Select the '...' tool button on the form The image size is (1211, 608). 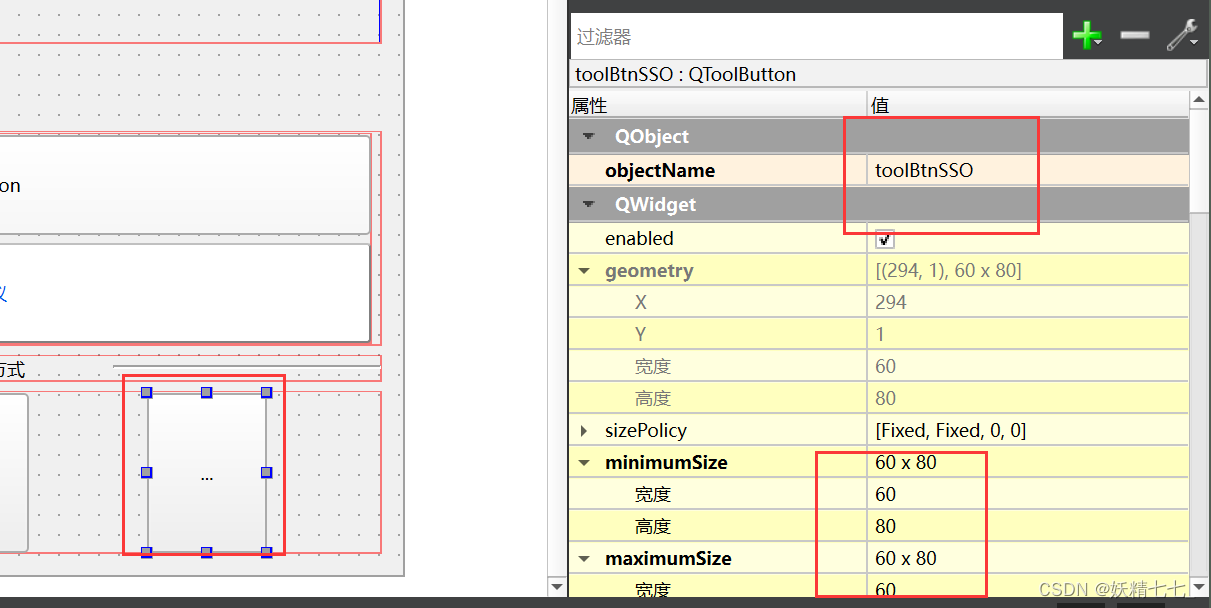click(x=207, y=472)
